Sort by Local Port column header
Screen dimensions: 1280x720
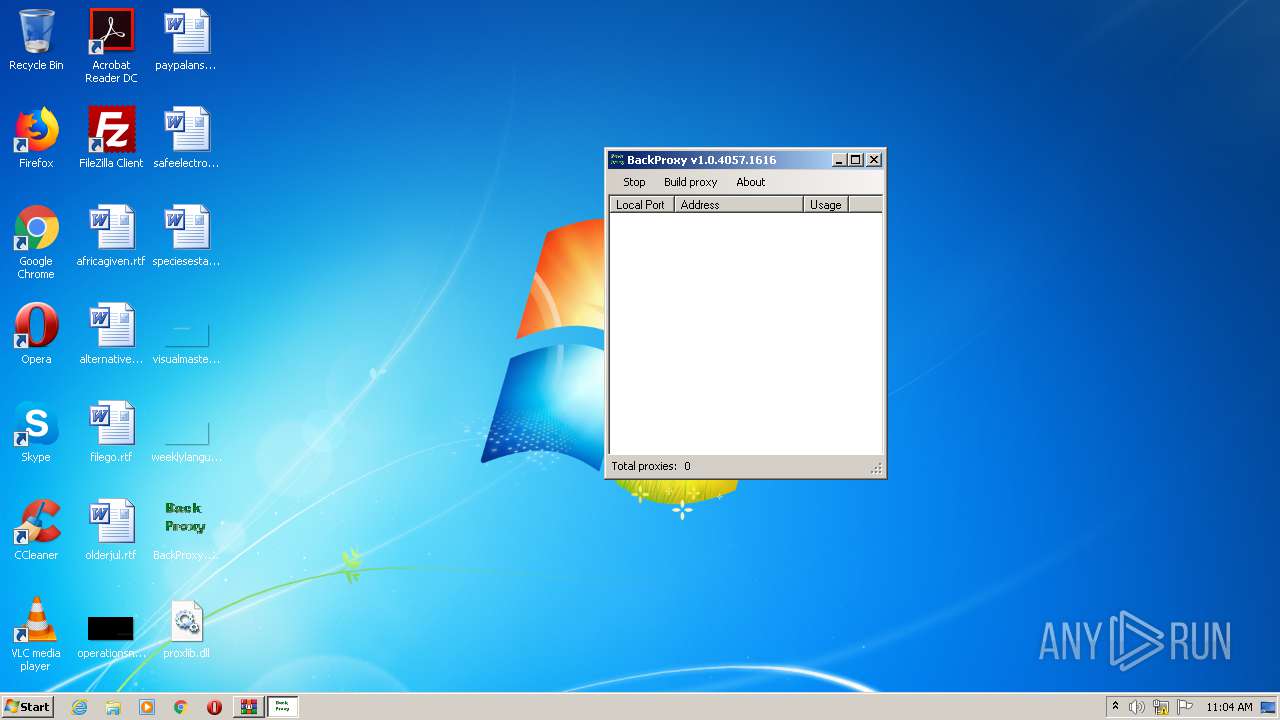642,204
